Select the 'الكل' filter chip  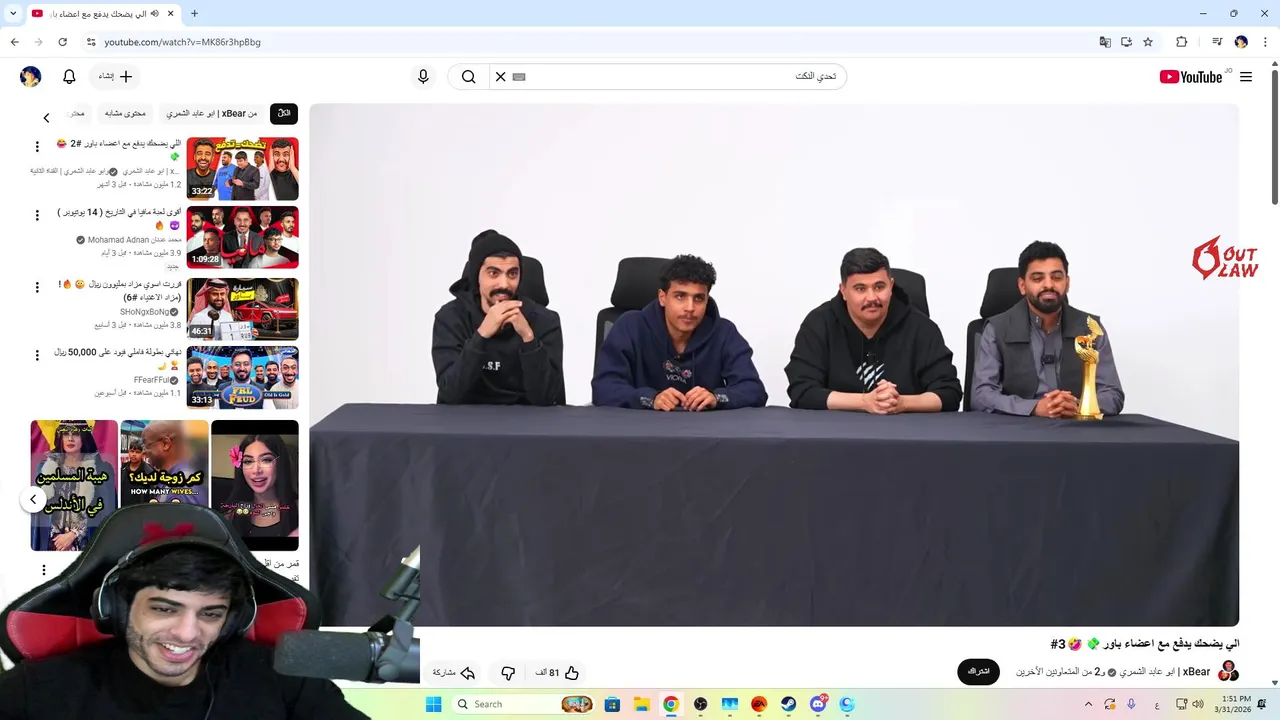(x=284, y=114)
